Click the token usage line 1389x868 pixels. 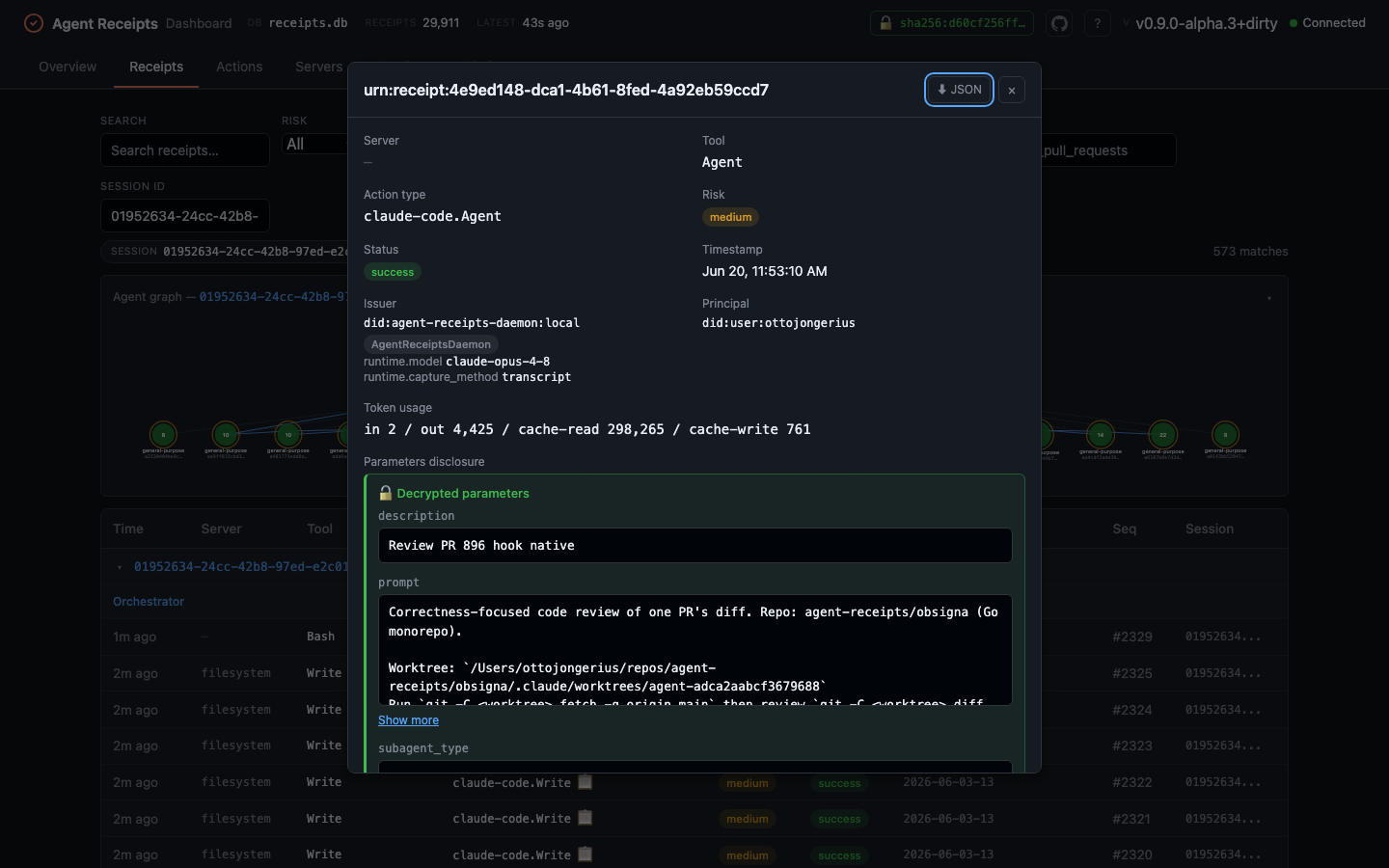(x=587, y=429)
